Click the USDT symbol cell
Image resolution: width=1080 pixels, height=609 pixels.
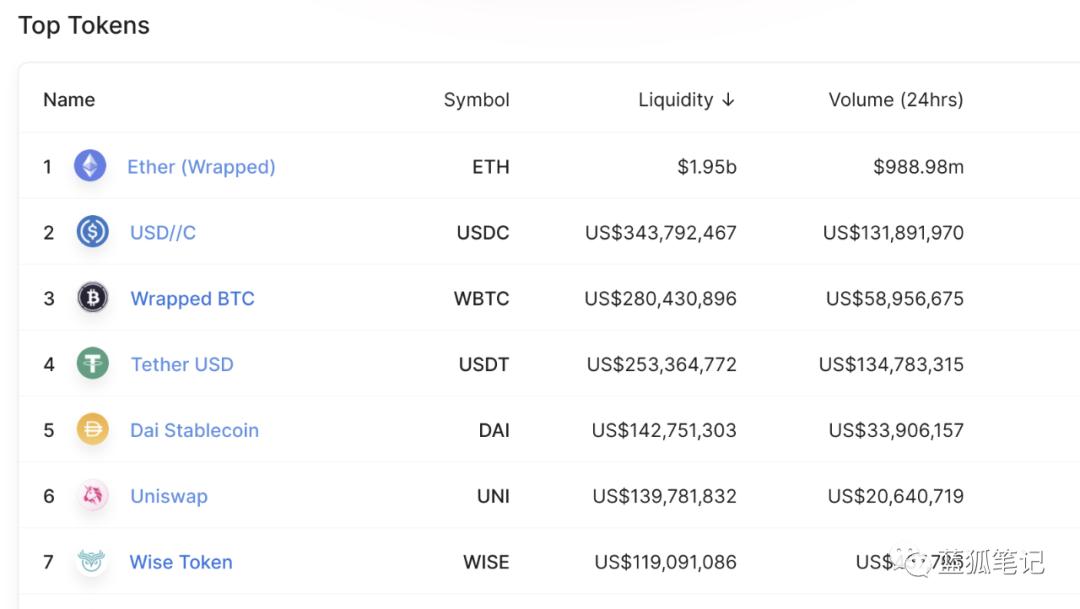tap(484, 364)
